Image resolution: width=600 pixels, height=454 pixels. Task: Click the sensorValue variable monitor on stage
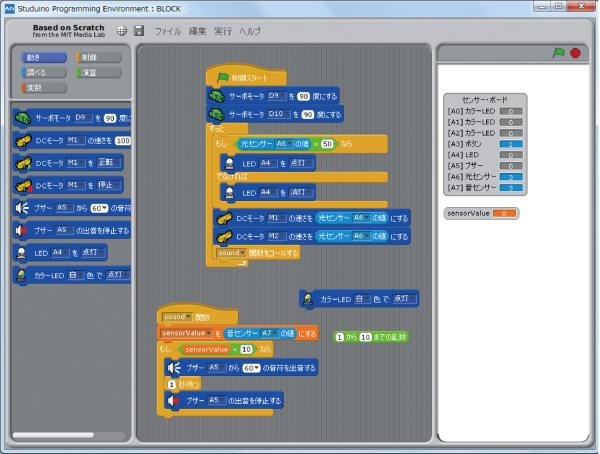[x=479, y=213]
